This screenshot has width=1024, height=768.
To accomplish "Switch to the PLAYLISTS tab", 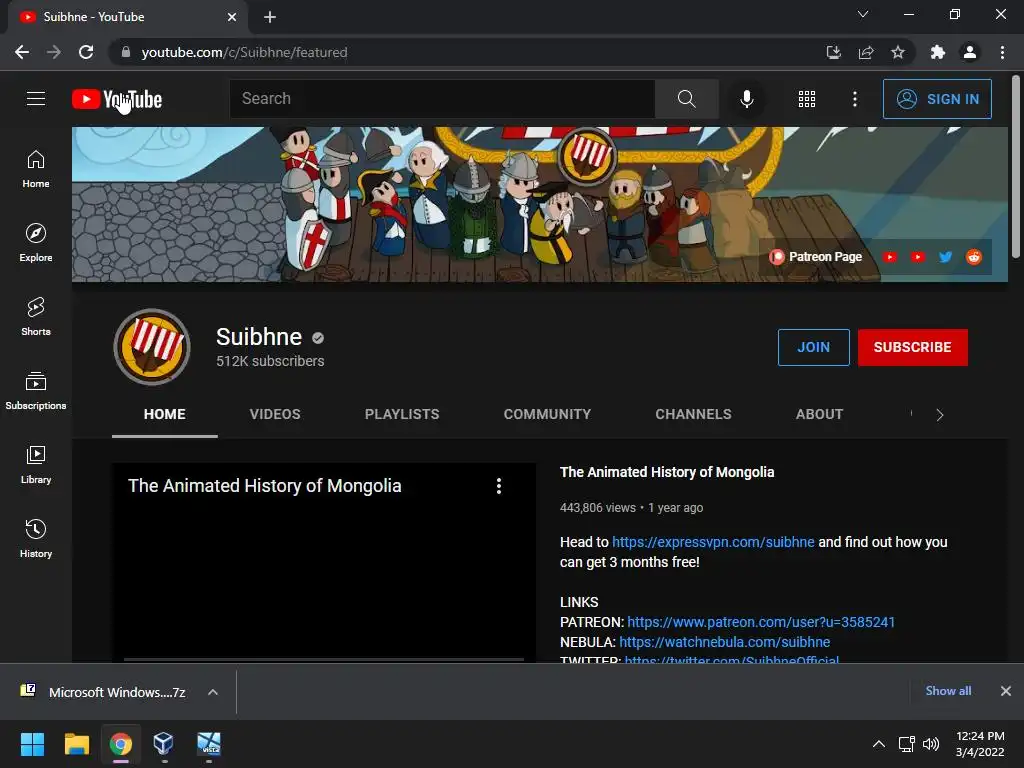I will point(402,414).
